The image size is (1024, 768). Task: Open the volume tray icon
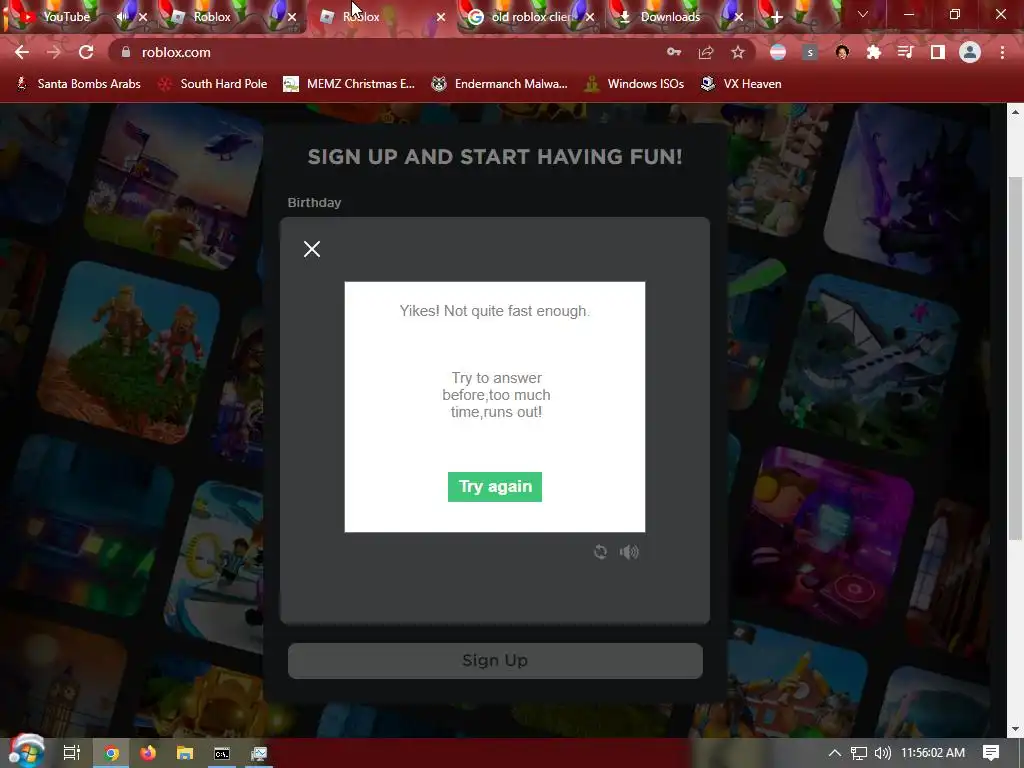point(883,753)
